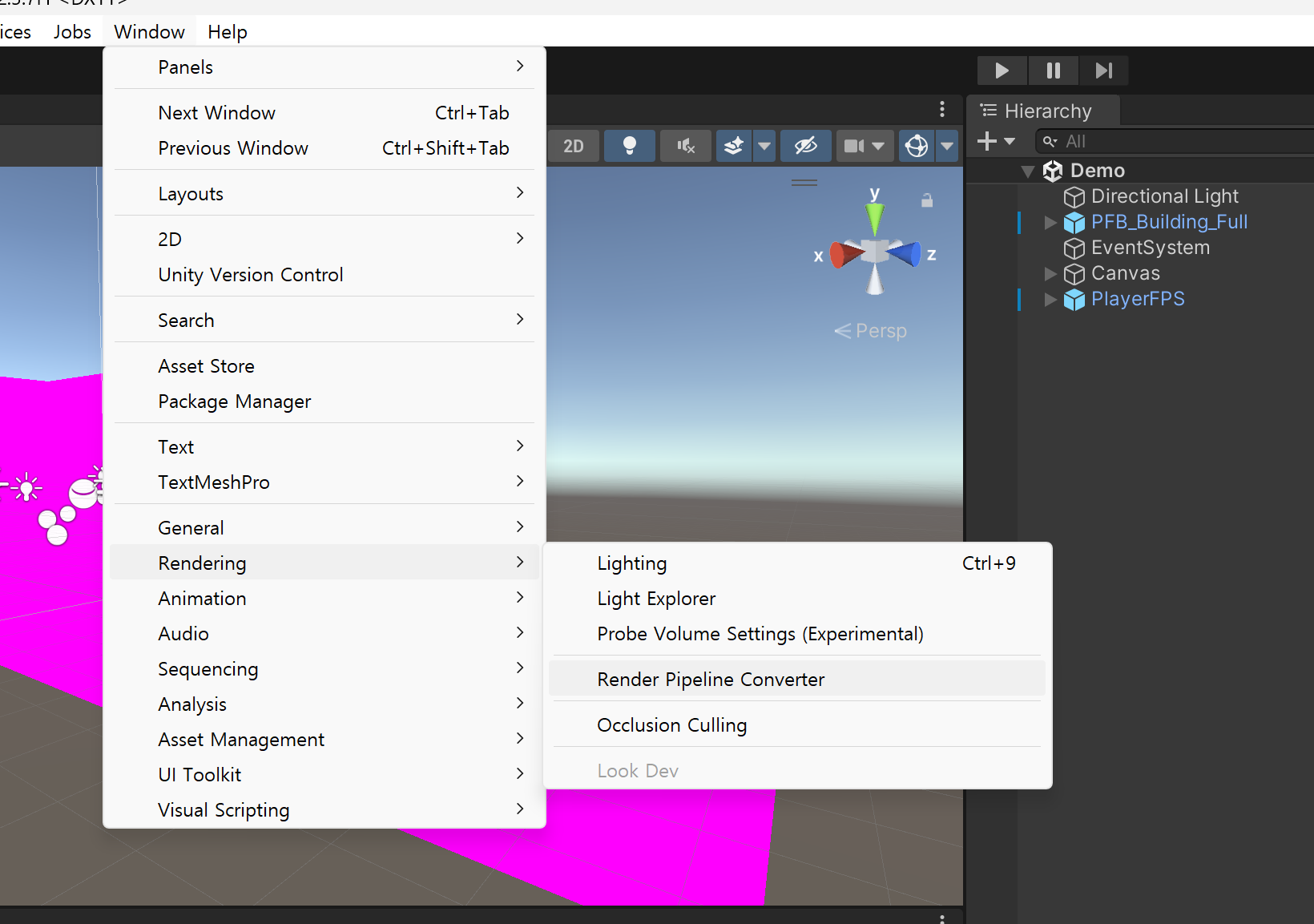This screenshot has height=924, width=1314.
Task: Open the TextMeshPro submenu
Action: (x=324, y=482)
